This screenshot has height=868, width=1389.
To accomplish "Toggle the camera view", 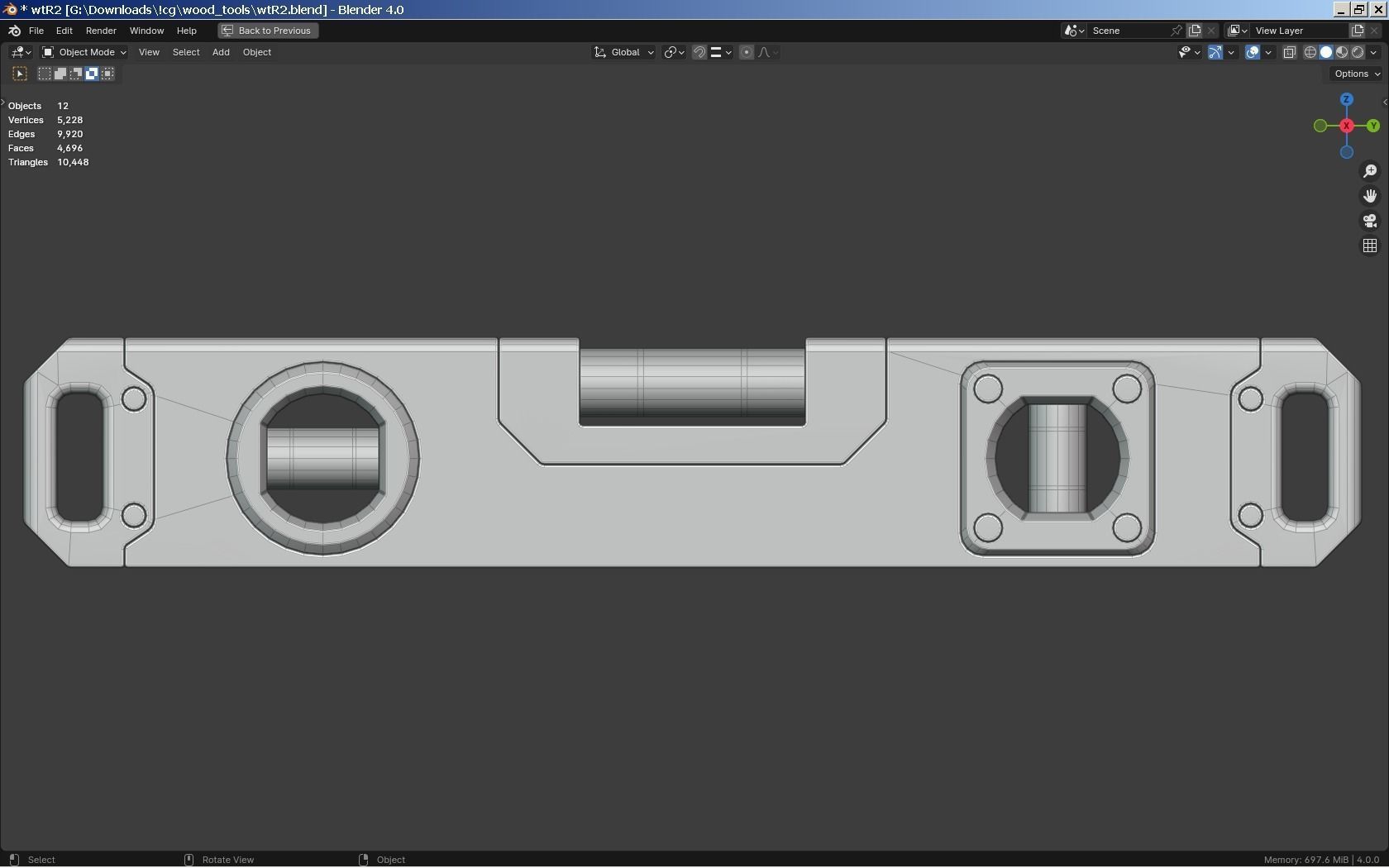I will coord(1370,221).
